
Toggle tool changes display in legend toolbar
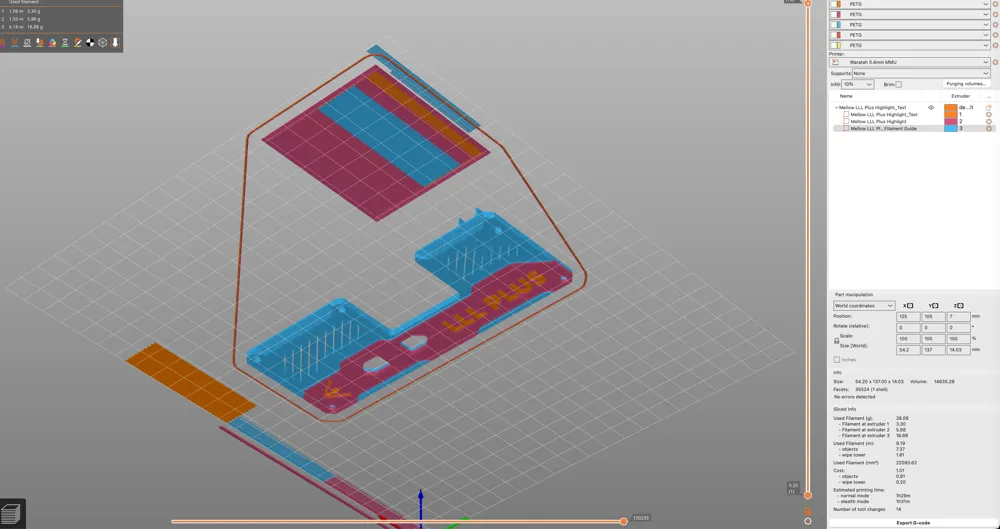tap(40, 43)
